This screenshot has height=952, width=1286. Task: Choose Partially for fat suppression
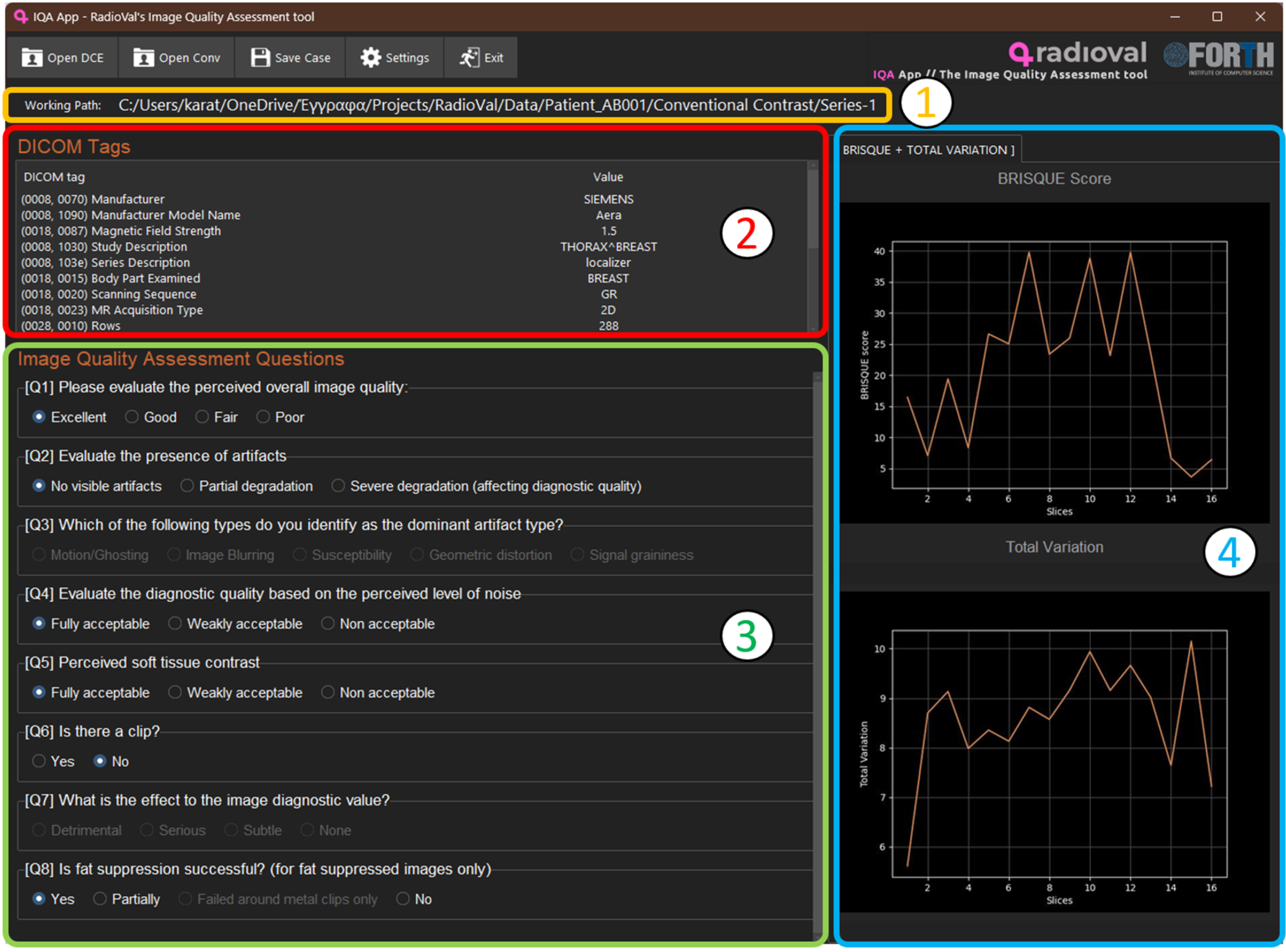click(100, 899)
